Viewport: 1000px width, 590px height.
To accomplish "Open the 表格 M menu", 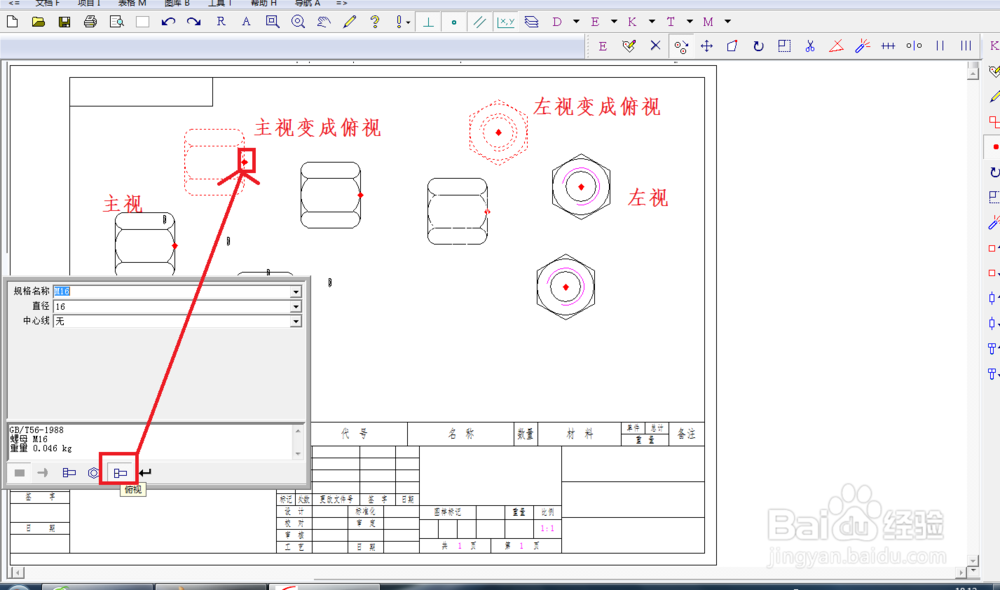I will [132, 3].
